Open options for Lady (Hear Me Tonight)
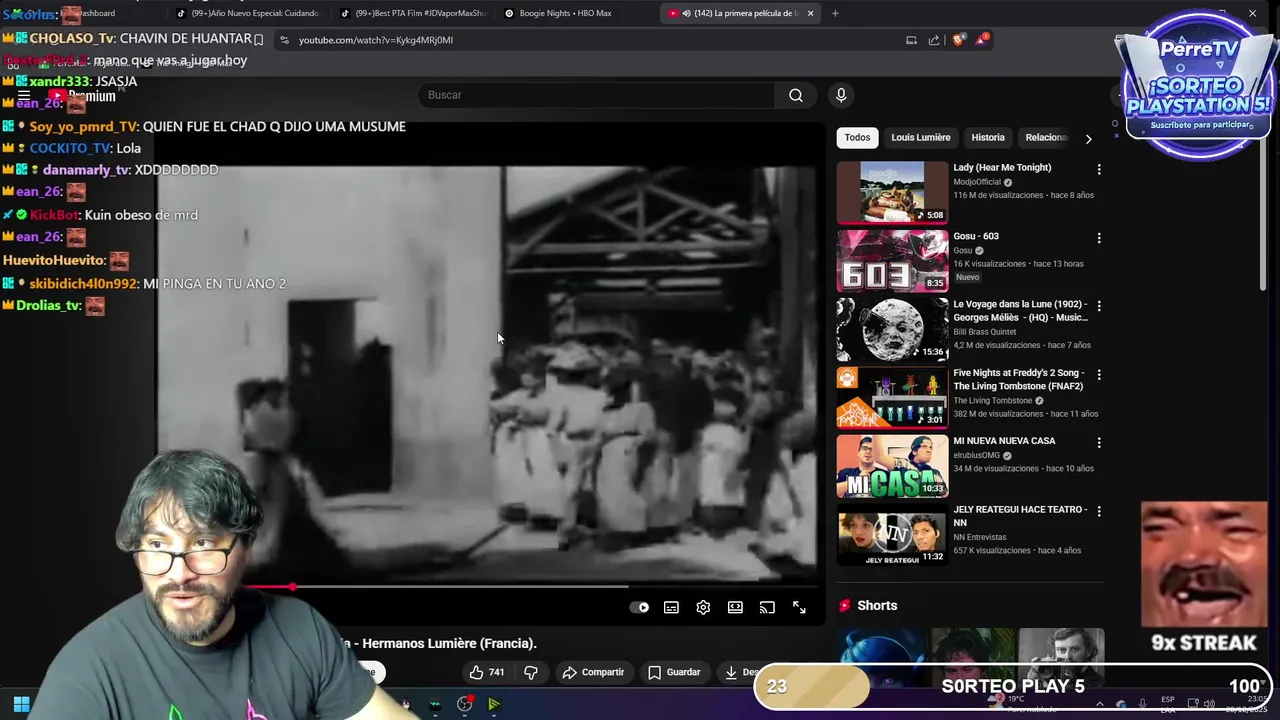Image resolution: width=1280 pixels, height=720 pixels. tap(1099, 169)
